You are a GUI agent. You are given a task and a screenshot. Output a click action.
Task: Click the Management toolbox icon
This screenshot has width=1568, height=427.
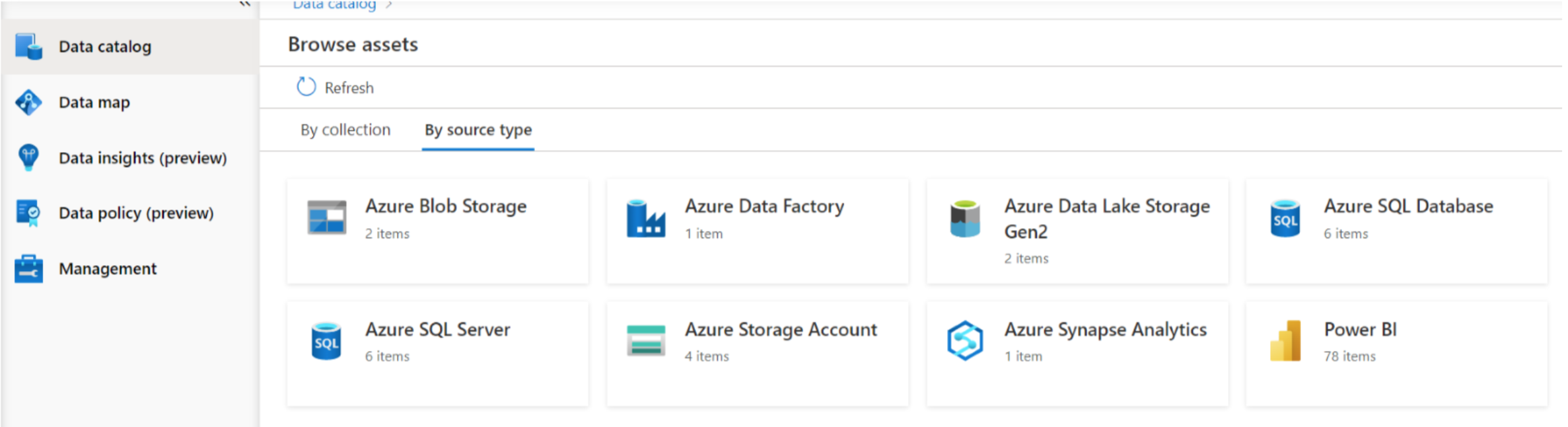tap(28, 268)
